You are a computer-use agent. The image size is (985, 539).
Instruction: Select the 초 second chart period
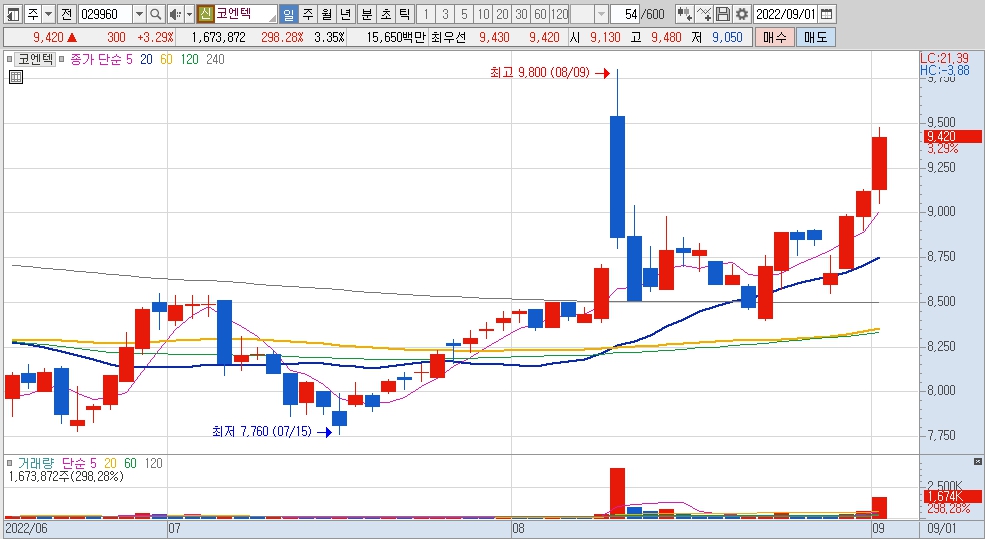click(x=386, y=14)
